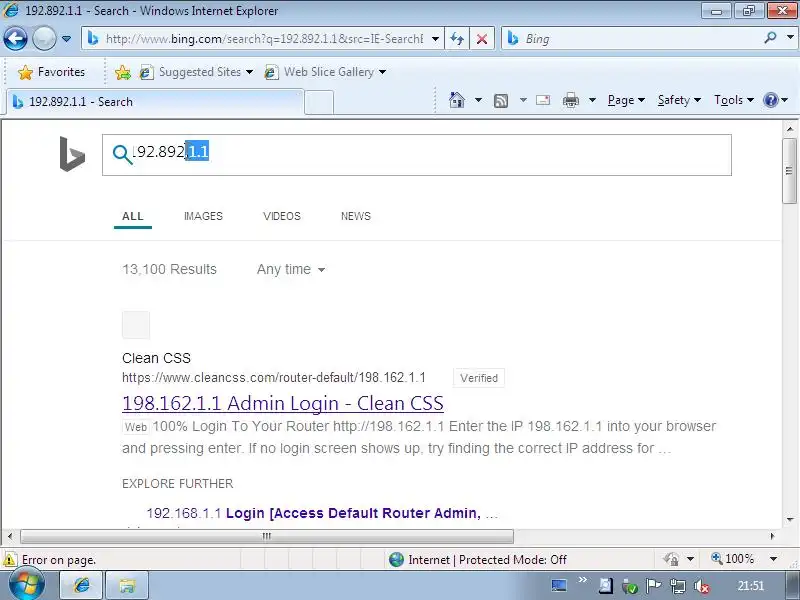Viewport: 800px width, 600px height.
Task: Switch to VIDEOS results tab
Action: tap(282, 216)
